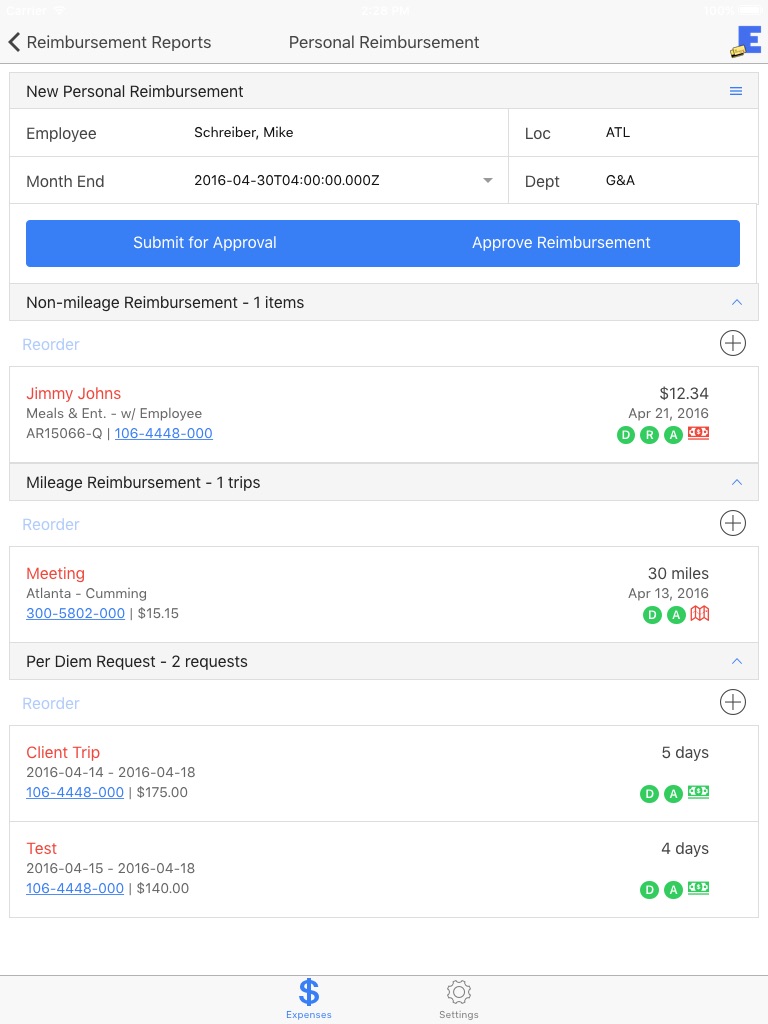Tap the red money icon on Jimmy Johns
This screenshot has width=768, height=1024.
(699, 434)
